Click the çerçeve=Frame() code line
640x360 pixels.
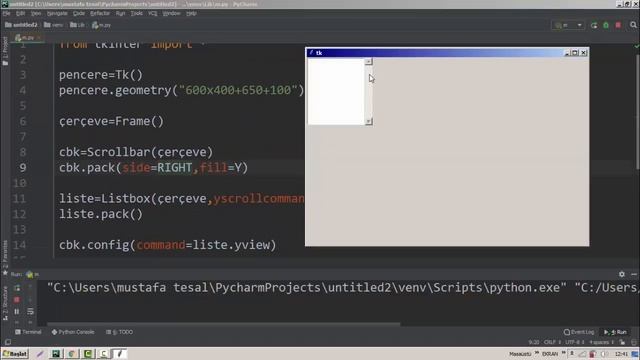point(111,121)
